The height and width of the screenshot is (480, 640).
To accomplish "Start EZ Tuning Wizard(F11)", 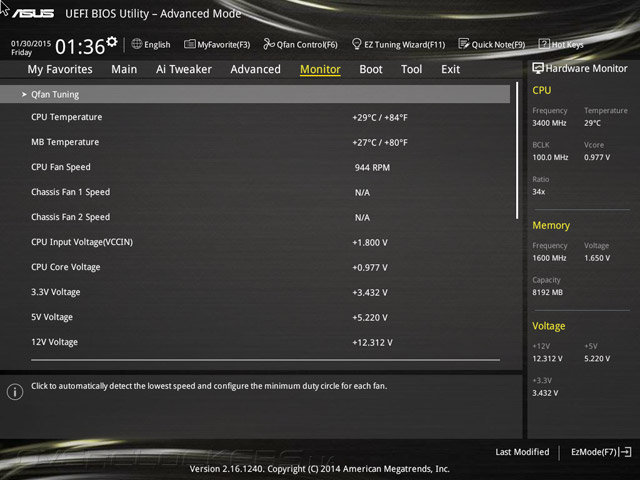I will [398, 44].
